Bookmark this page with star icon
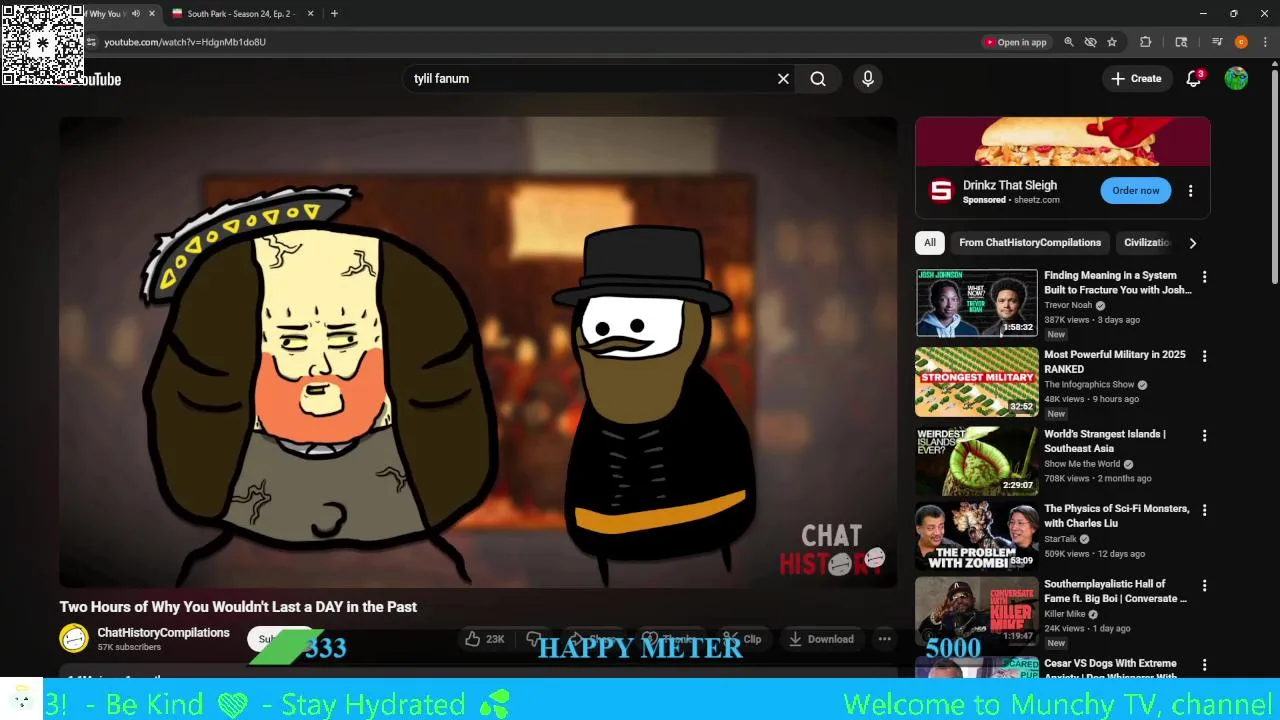This screenshot has width=1280, height=720. tap(1112, 42)
